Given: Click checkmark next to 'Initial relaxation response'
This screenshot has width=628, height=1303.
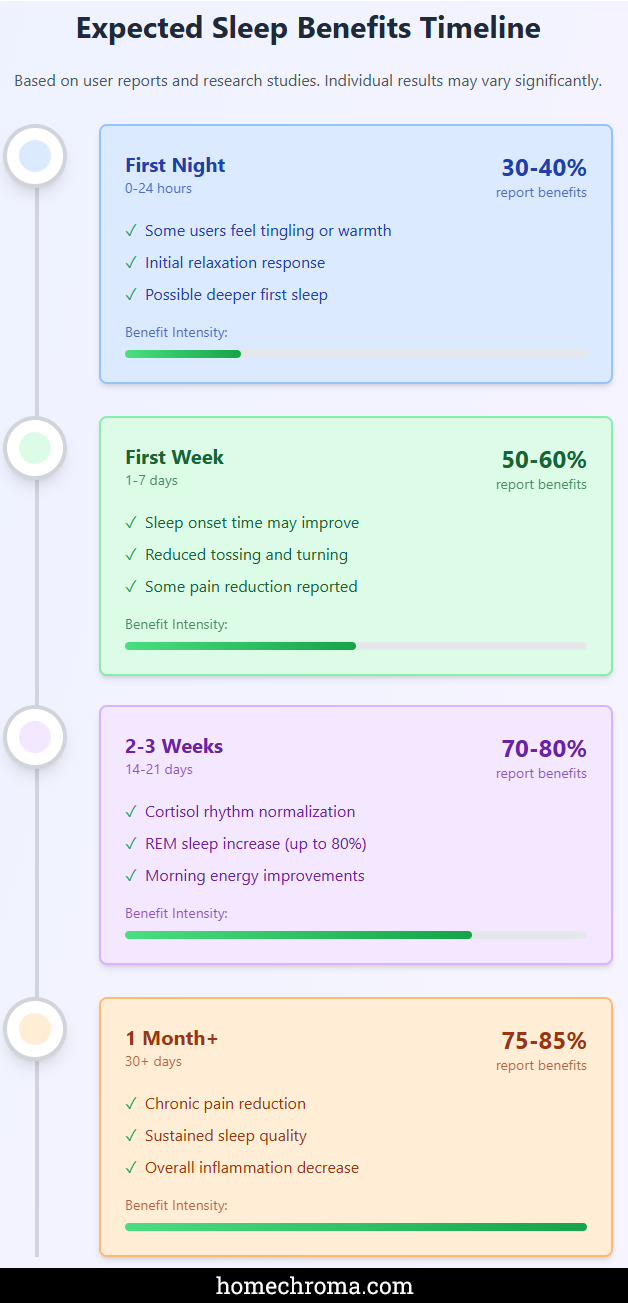Looking at the screenshot, I should 131,263.
